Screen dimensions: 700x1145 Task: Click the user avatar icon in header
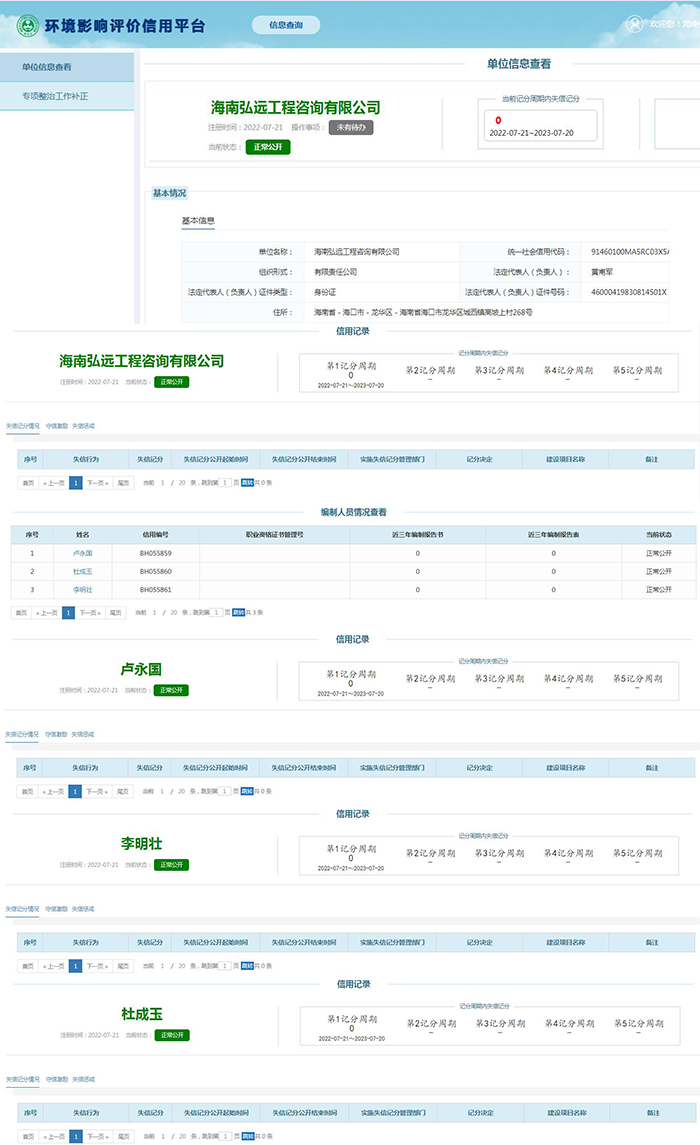coord(634,23)
